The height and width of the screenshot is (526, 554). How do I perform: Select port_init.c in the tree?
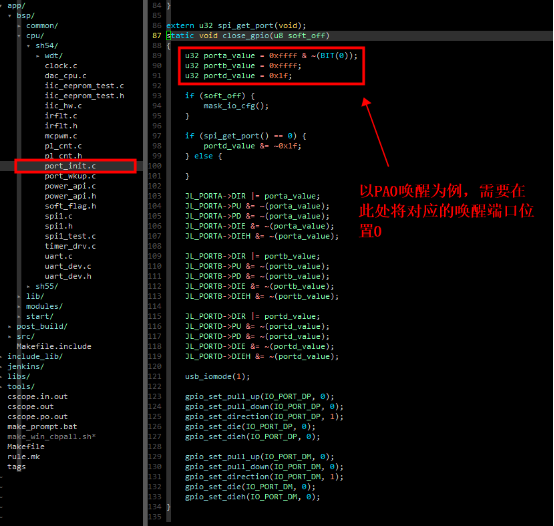pyautogui.click(x=70, y=166)
